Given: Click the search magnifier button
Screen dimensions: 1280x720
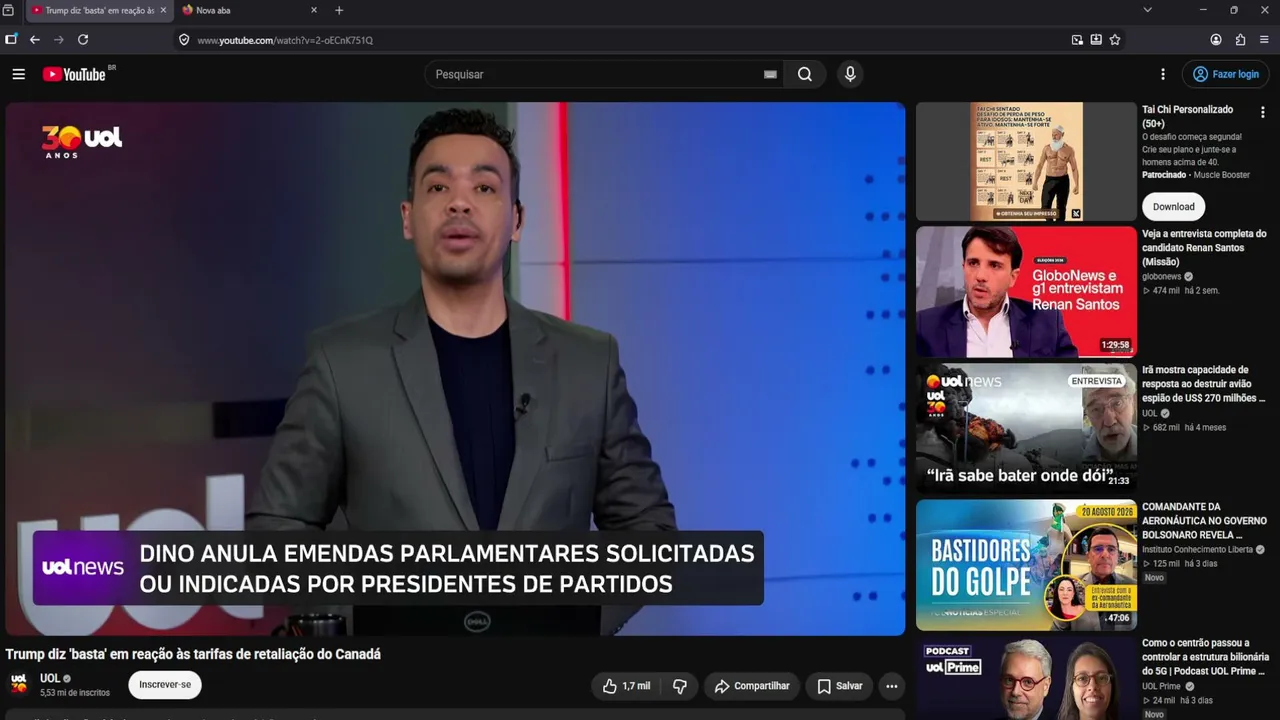Looking at the screenshot, I should coord(805,74).
